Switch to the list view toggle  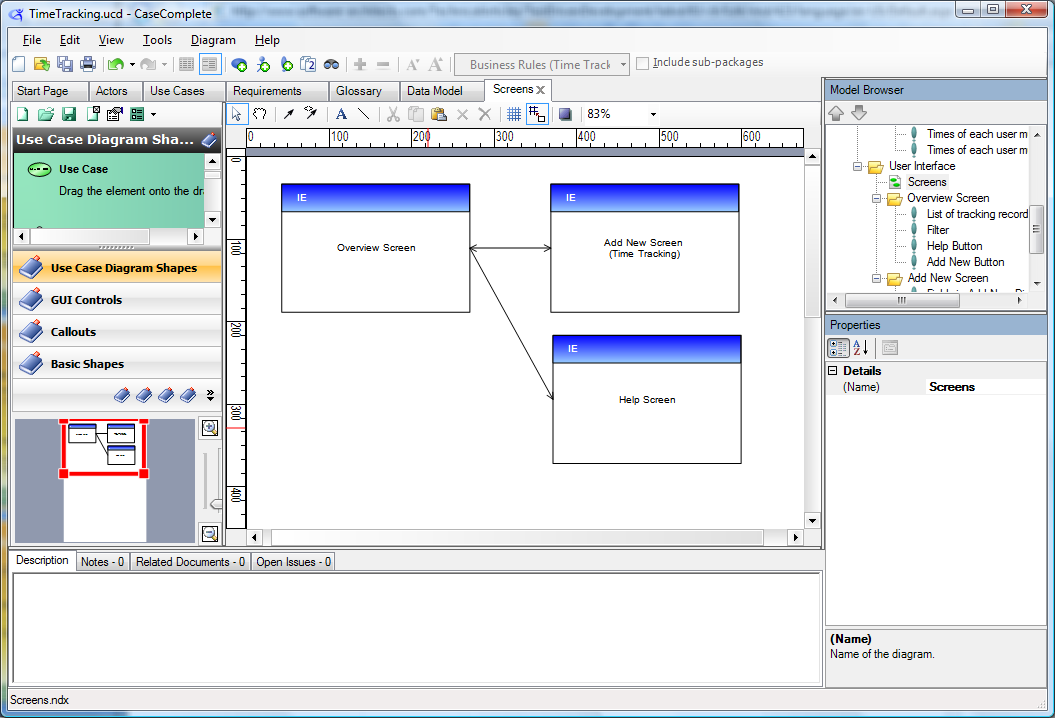click(x=186, y=65)
